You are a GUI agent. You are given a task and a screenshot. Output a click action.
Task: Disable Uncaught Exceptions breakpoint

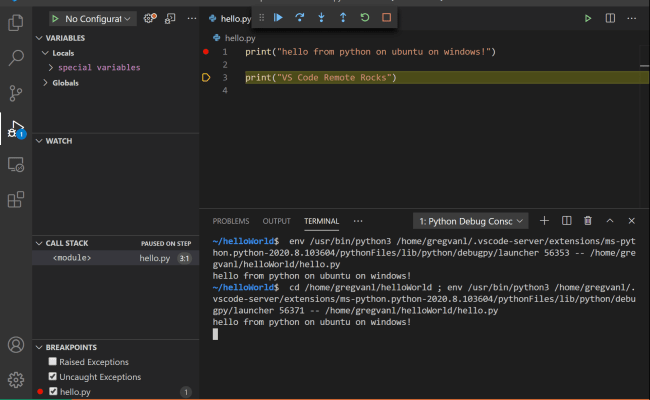coord(53,376)
